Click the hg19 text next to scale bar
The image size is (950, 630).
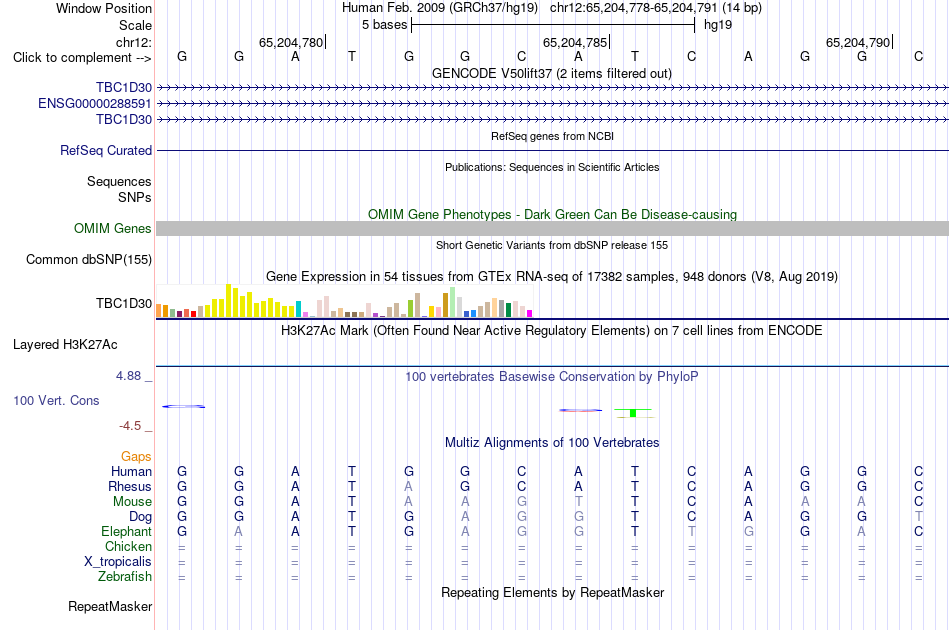718,25
